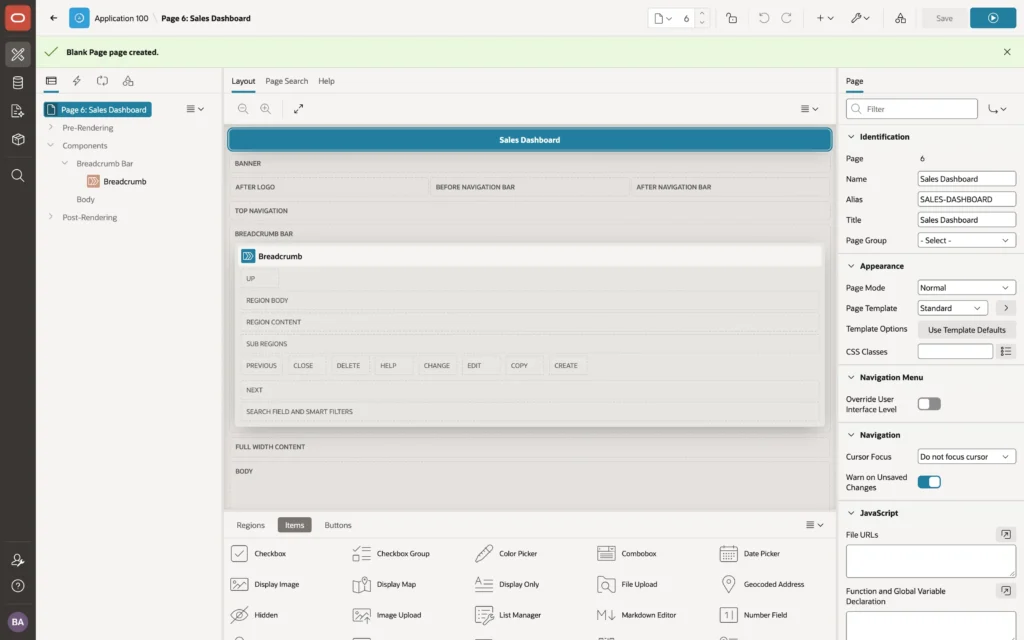Switch to Processing tab icon
Image resolution: width=1024 pixels, height=640 pixels.
[x=103, y=81]
